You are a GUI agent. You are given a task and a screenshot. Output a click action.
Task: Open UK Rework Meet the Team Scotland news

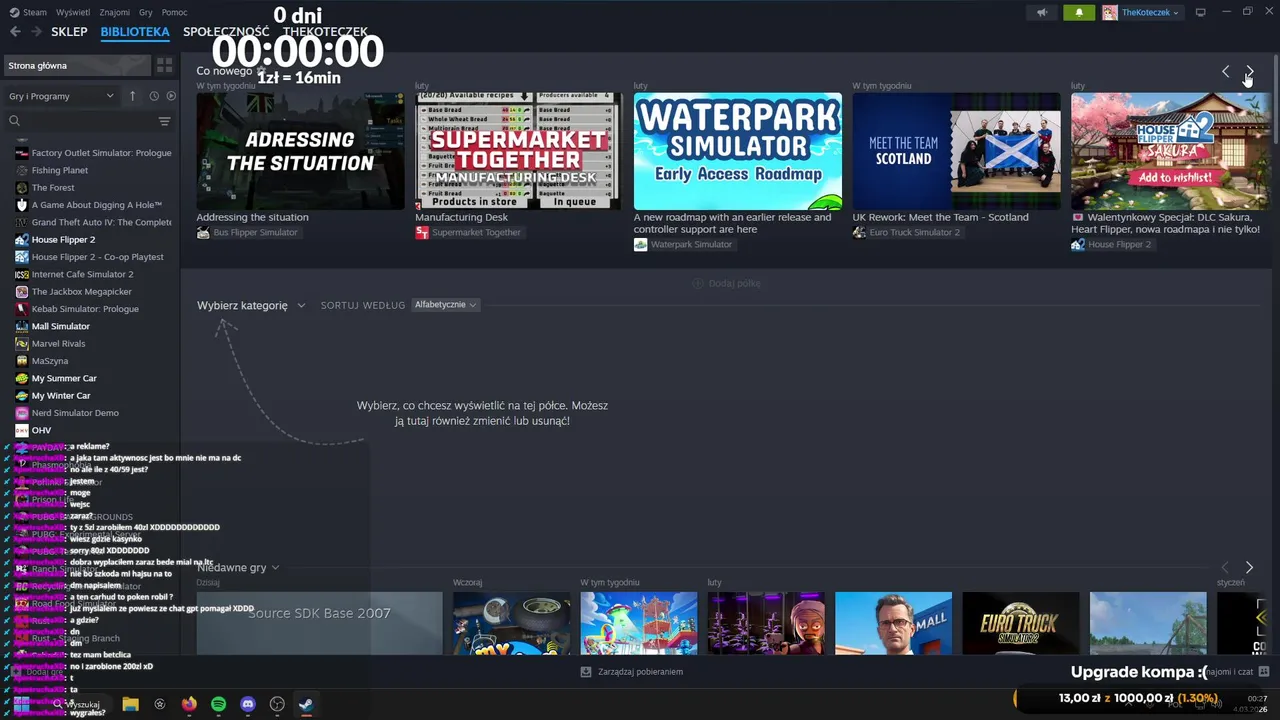(x=956, y=151)
